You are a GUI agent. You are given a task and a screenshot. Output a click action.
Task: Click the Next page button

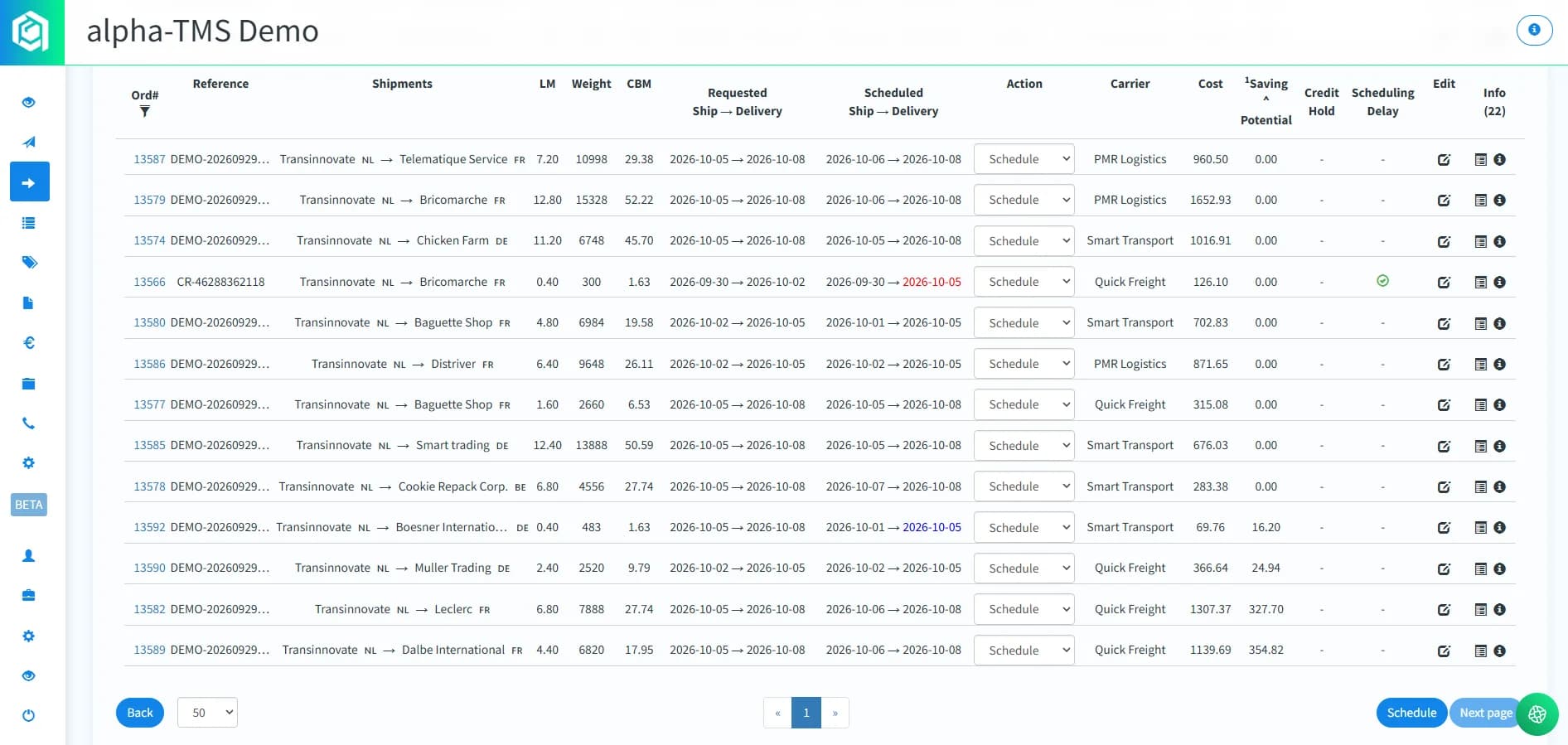[1485, 713]
